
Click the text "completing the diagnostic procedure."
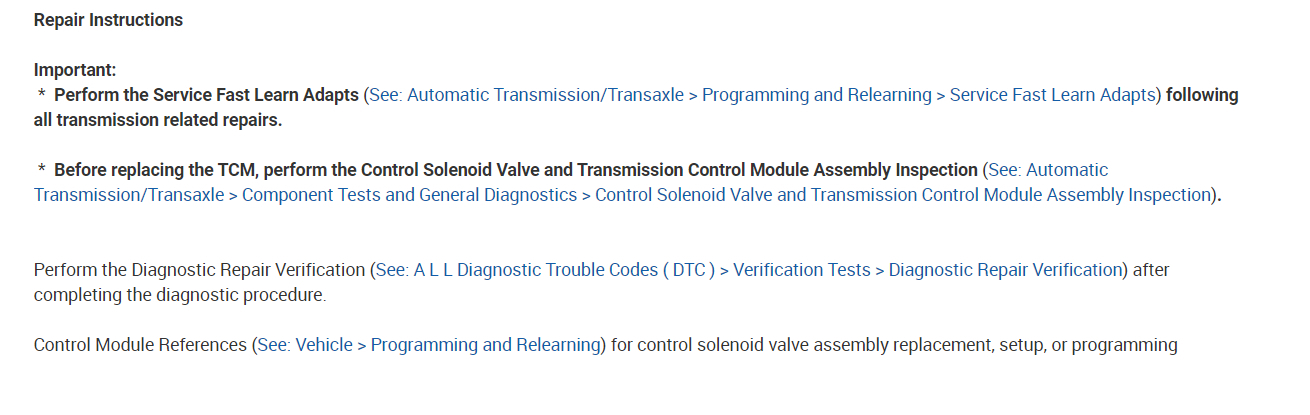pyautogui.click(x=180, y=295)
